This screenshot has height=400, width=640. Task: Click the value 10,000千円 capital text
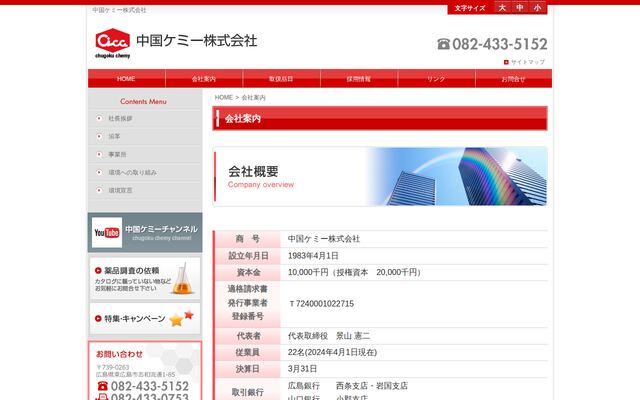coord(354,272)
